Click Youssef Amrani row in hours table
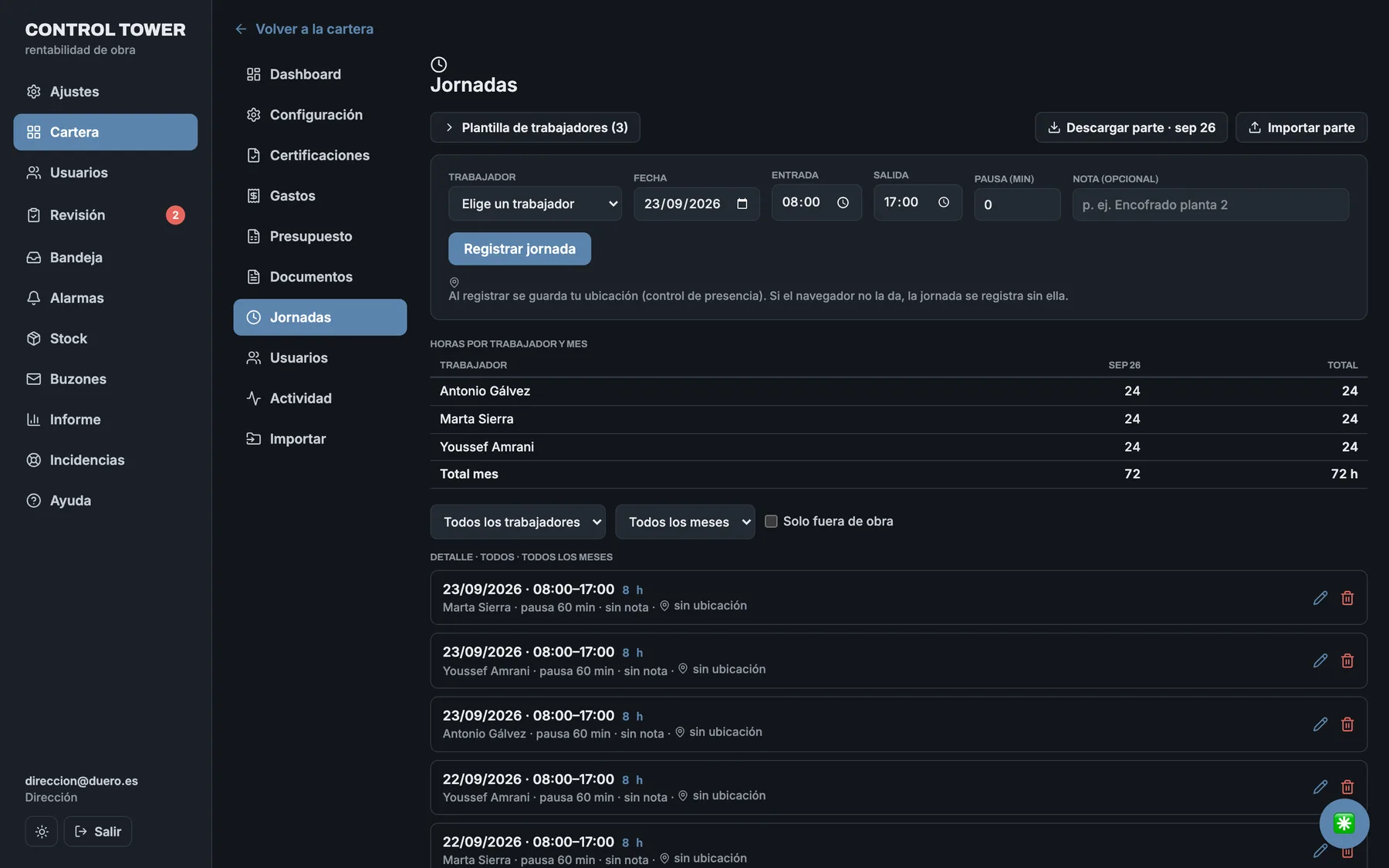The image size is (1389, 868). 898,447
